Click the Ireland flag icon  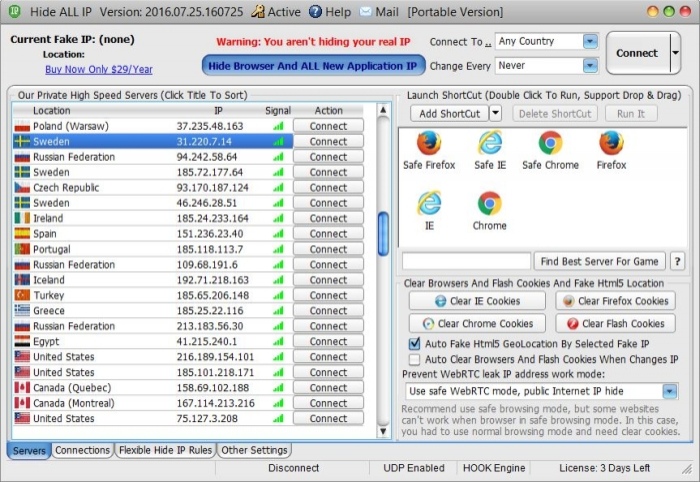click(22, 219)
